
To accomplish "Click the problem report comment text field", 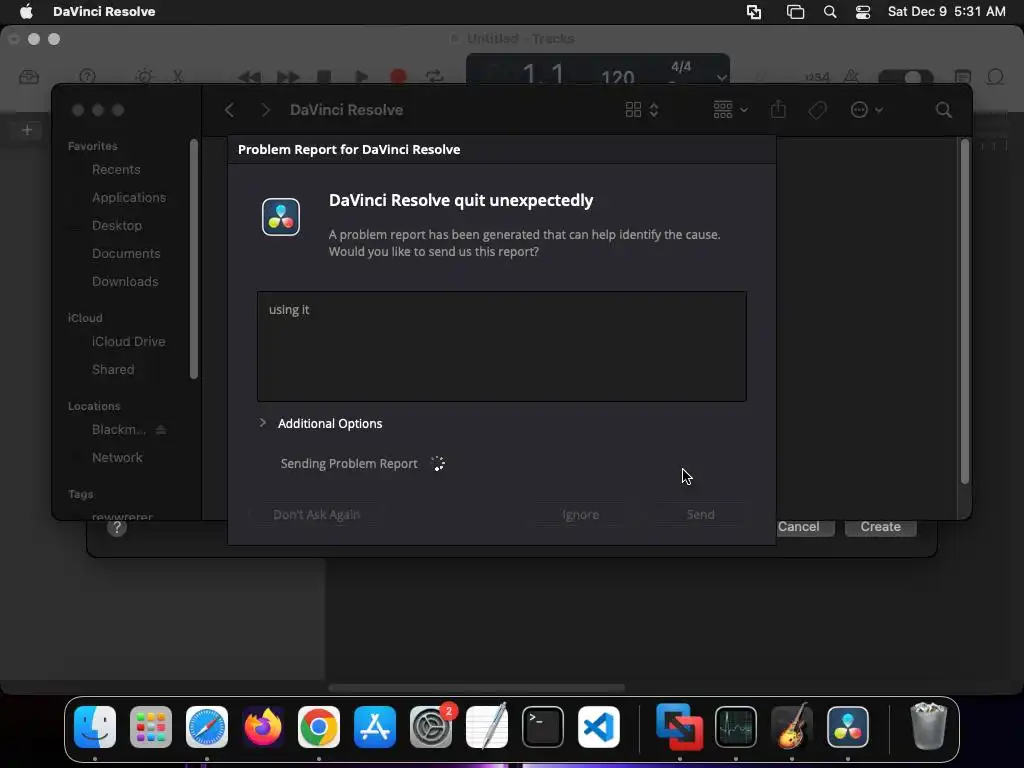I will click(502, 346).
